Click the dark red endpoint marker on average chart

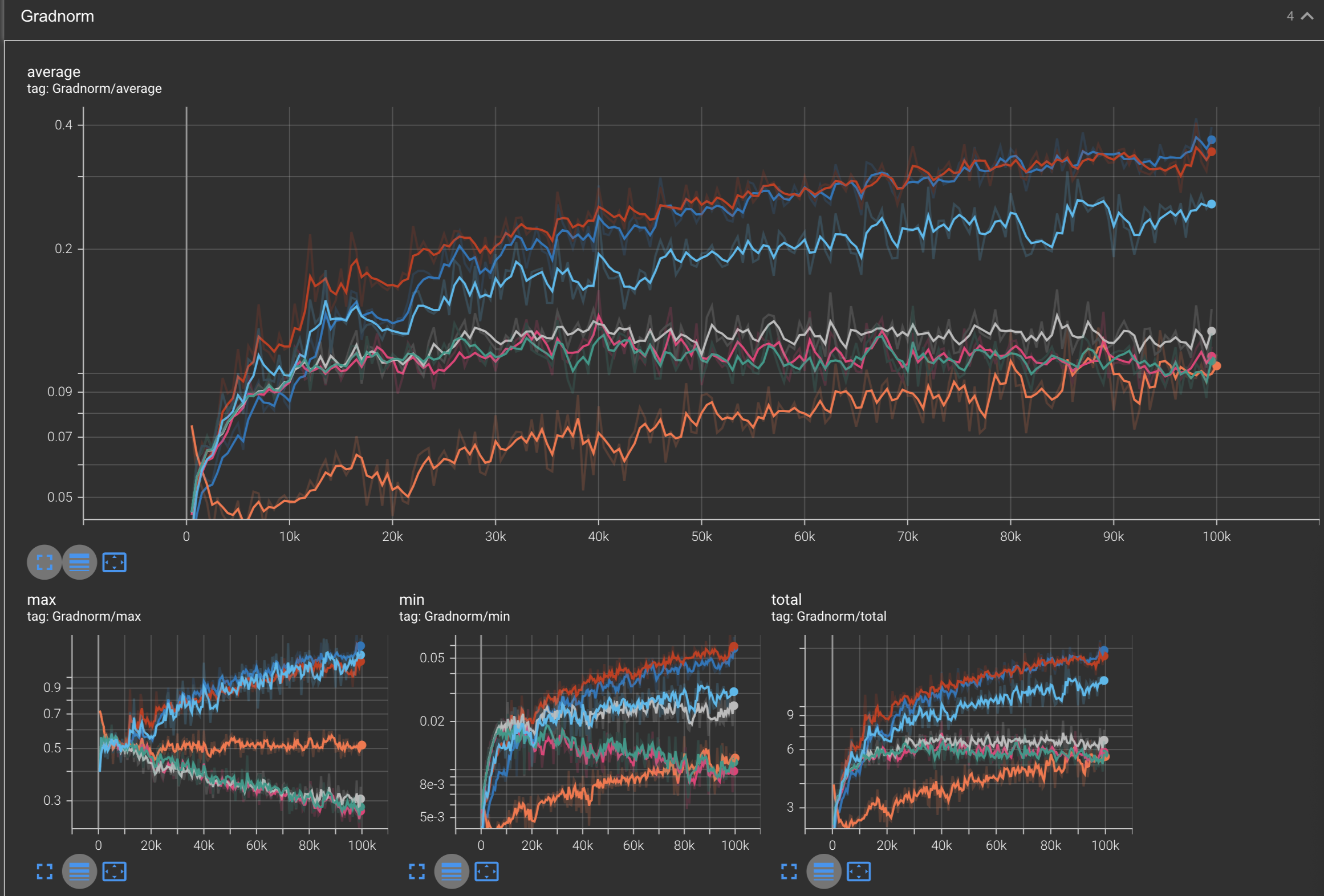[1211, 152]
